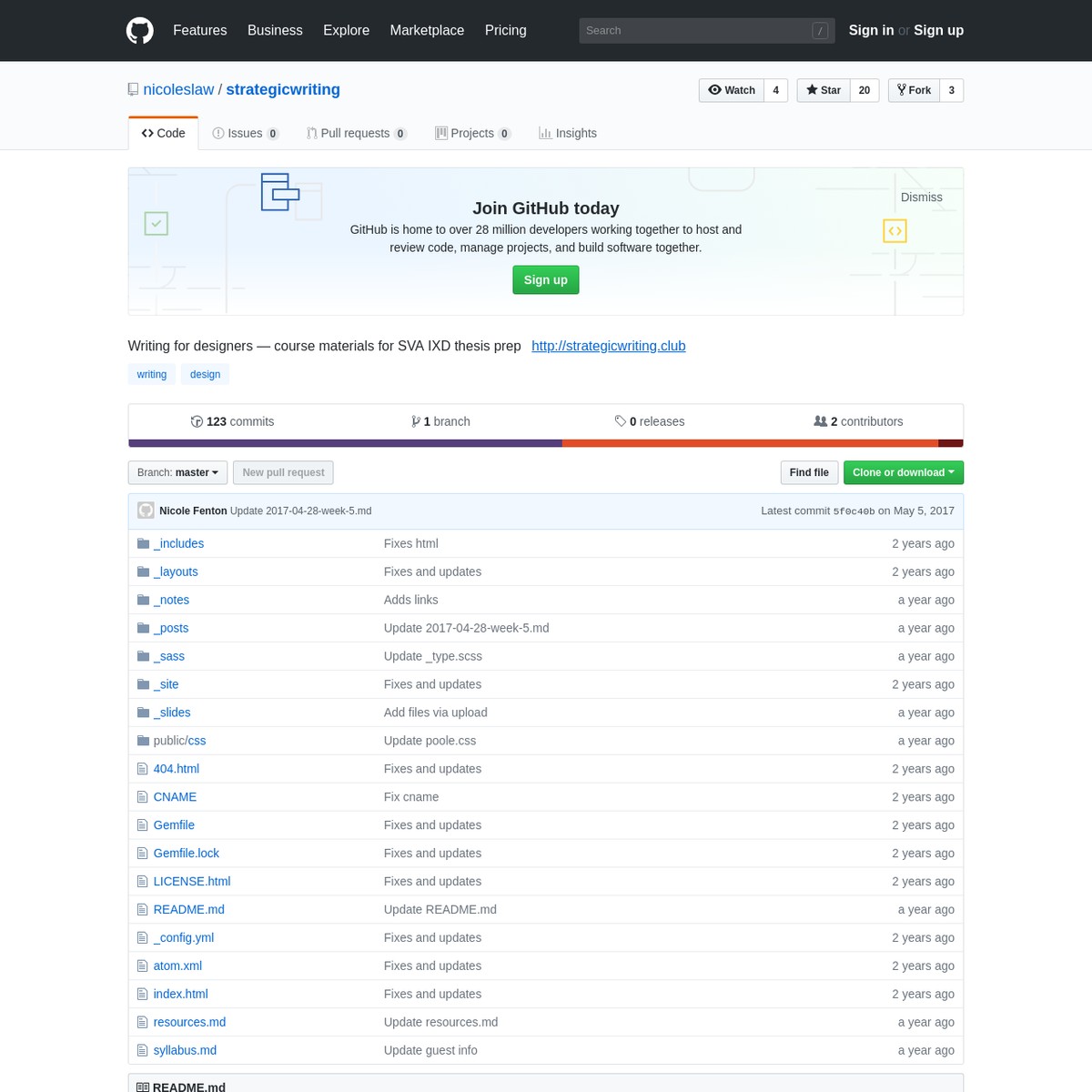Screen dimensions: 1092x1092
Task: Switch to the Issues tab
Action: [246, 133]
